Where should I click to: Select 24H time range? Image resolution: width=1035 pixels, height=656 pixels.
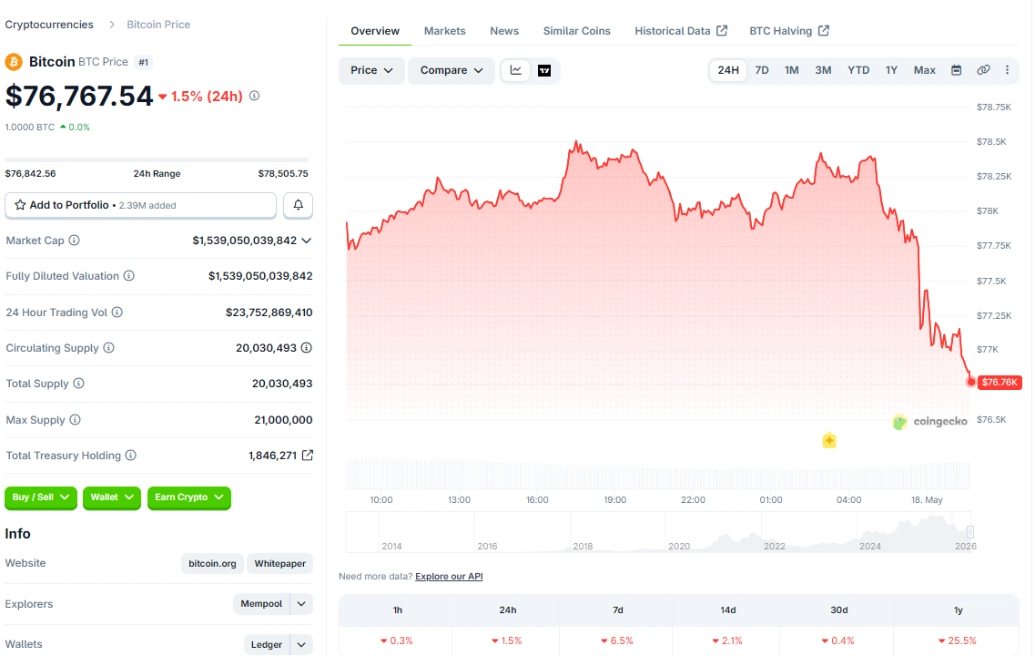pyautogui.click(x=728, y=70)
